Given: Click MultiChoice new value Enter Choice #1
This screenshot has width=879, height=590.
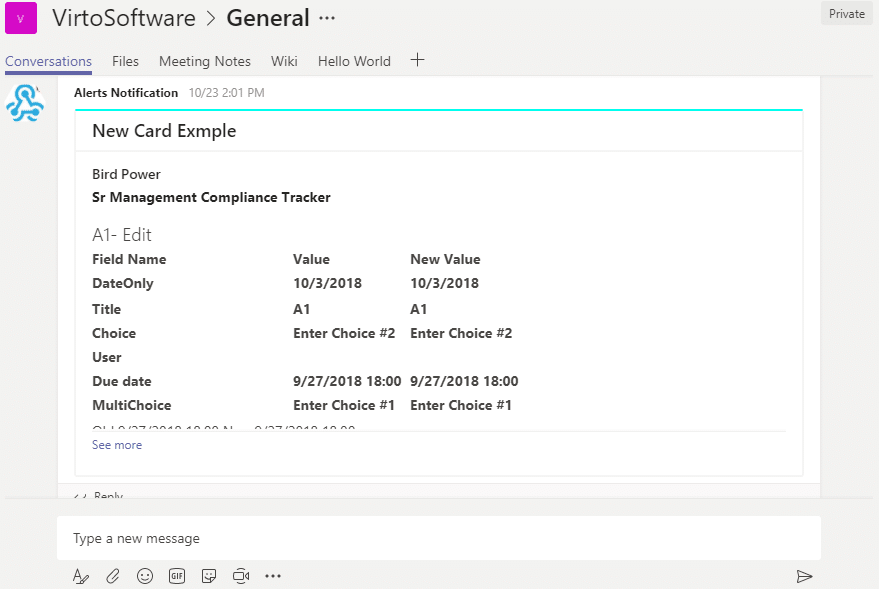Looking at the screenshot, I should click(461, 405).
